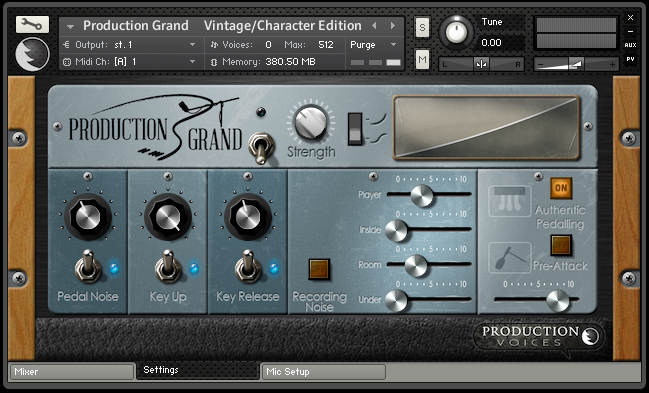Image resolution: width=649 pixels, height=393 pixels.
Task: Toggle the Recording Noise button
Action: click(x=319, y=269)
